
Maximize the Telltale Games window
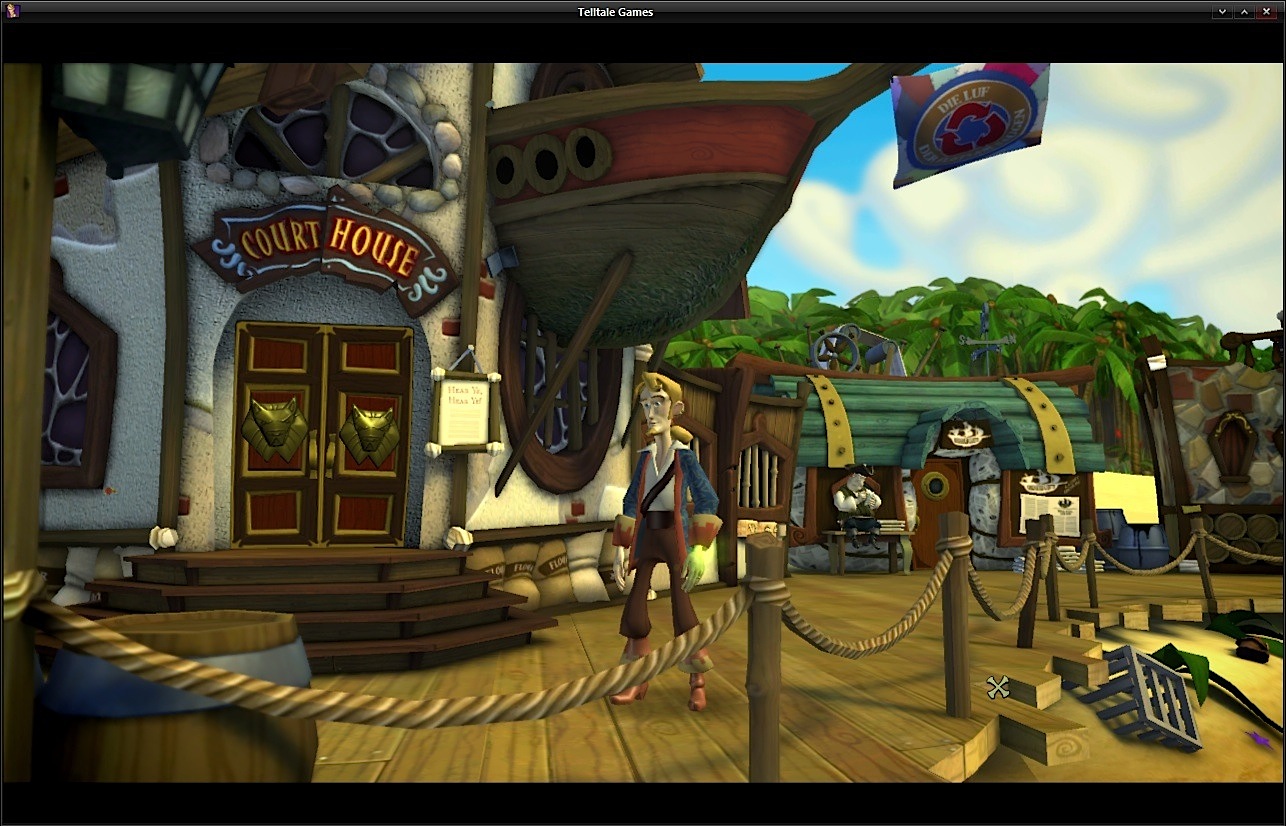tap(1244, 11)
